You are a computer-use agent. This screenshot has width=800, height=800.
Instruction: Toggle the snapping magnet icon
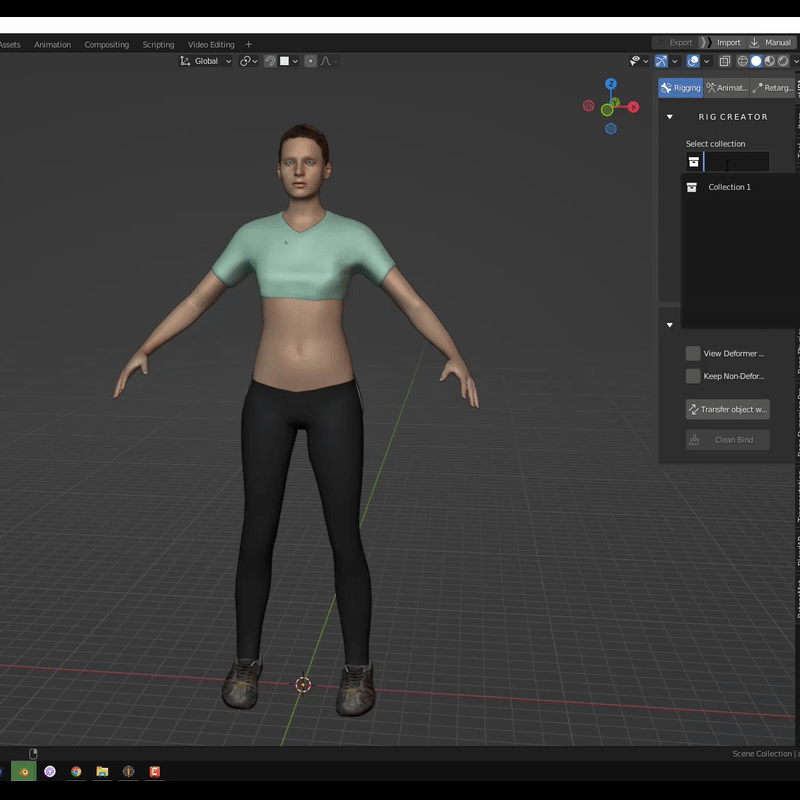pyautogui.click(x=270, y=61)
